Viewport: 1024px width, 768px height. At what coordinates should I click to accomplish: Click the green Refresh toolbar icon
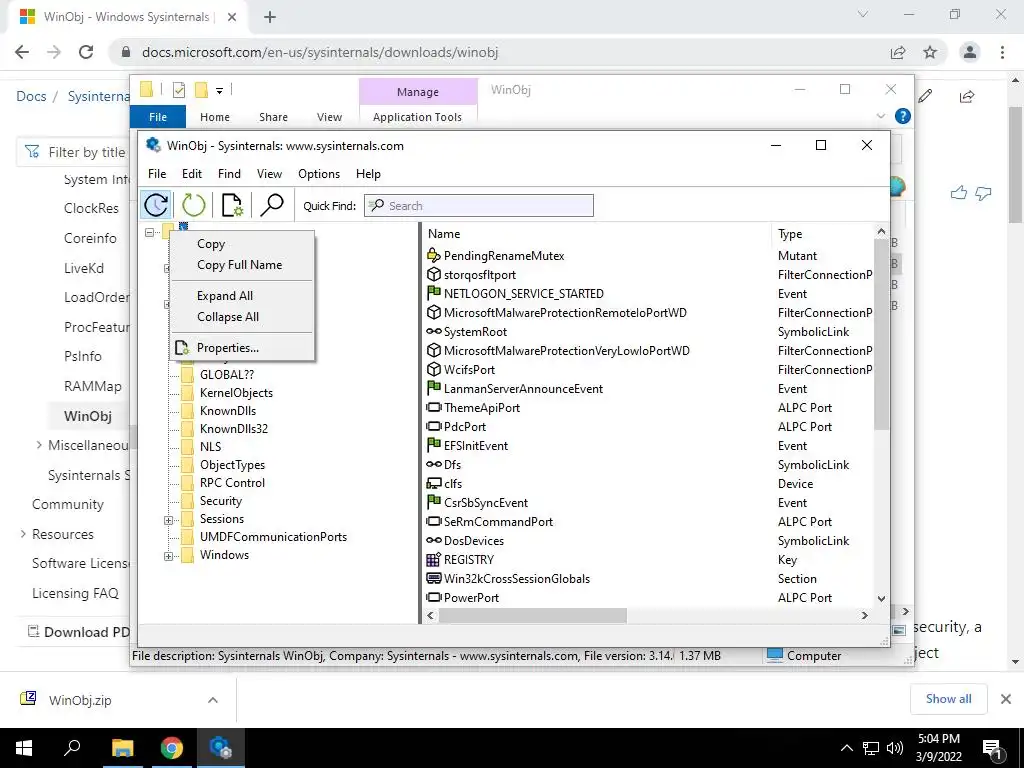coord(193,205)
